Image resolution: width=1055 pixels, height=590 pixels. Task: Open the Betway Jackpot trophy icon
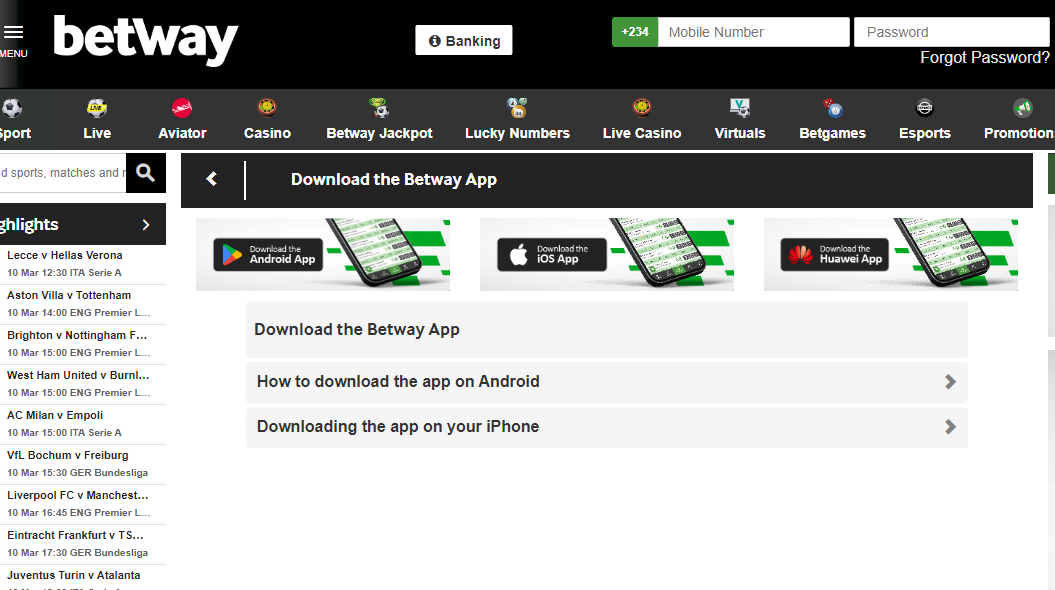click(379, 108)
